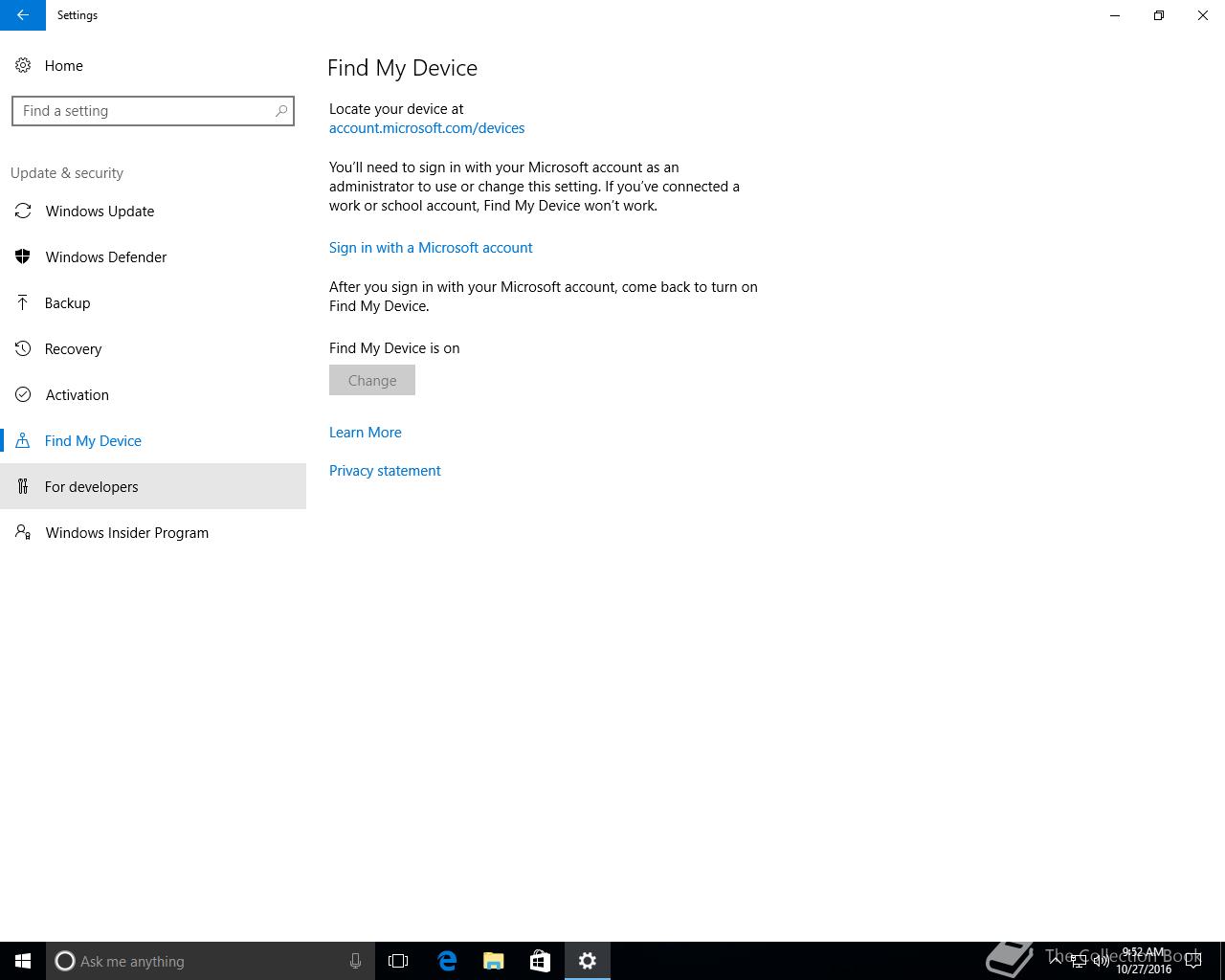Open the Windows Store from the taskbar
Viewport: 1225px width, 980px height.
click(540, 961)
